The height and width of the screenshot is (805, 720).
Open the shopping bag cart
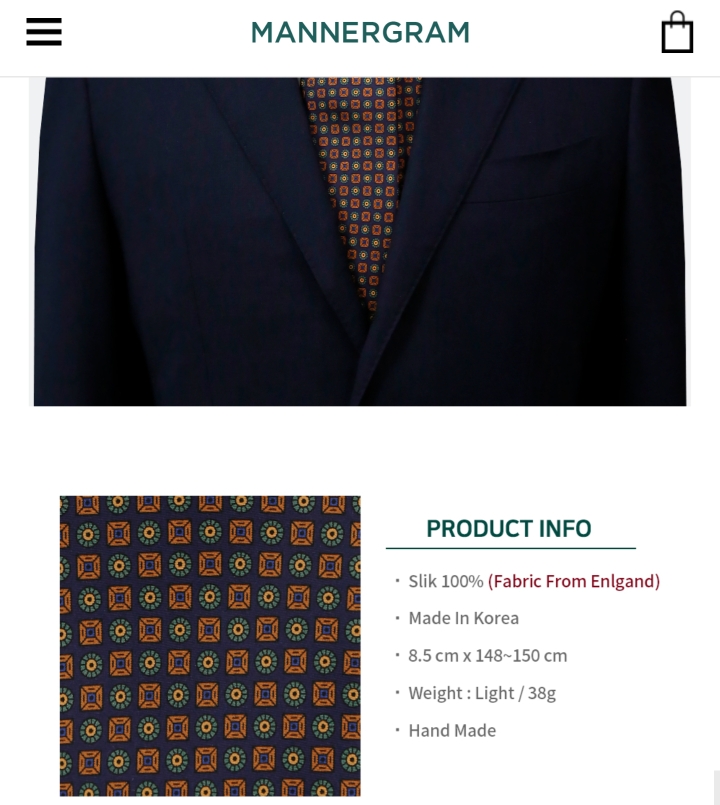pyautogui.click(x=677, y=32)
